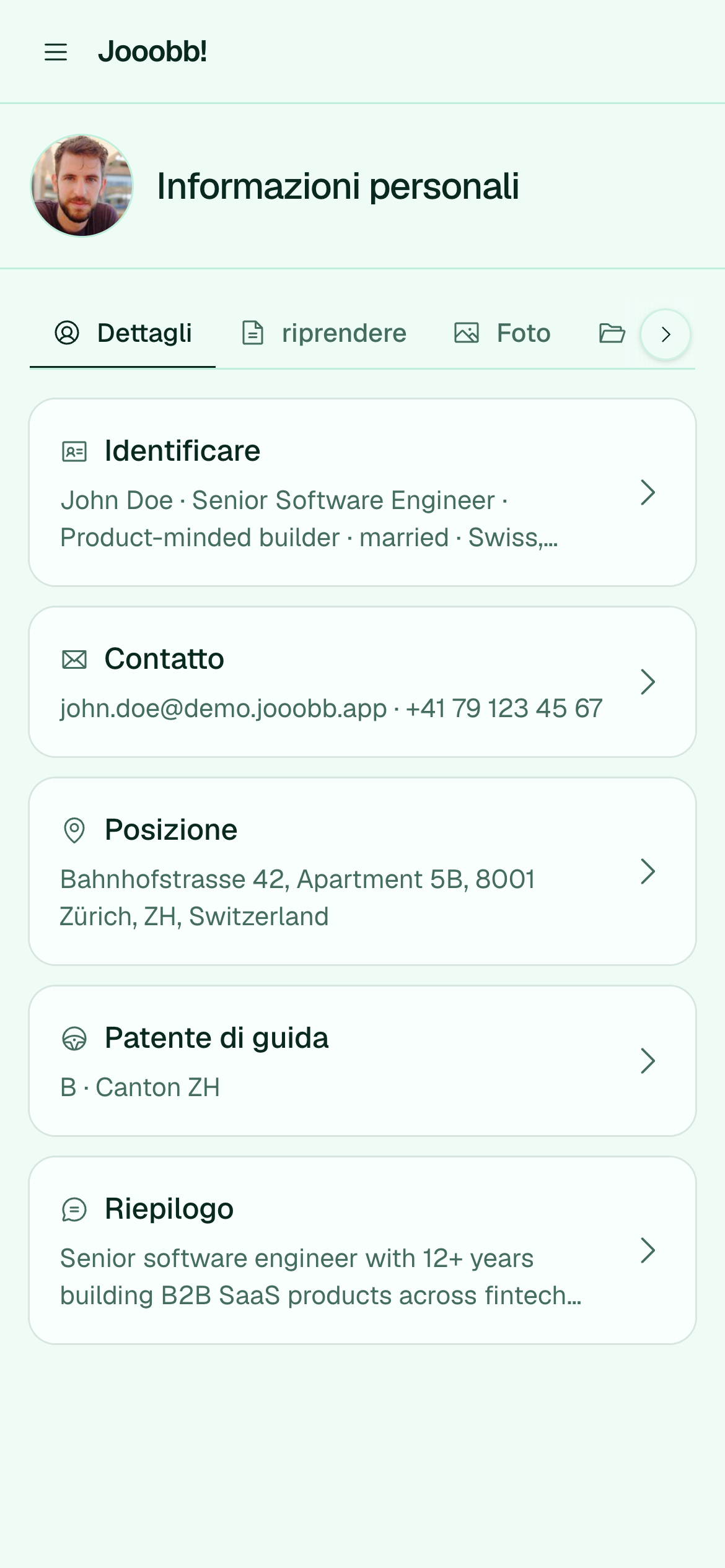Screen dimensions: 725x1568
Task: Open the Riepilogo card heading
Action: point(169,1209)
